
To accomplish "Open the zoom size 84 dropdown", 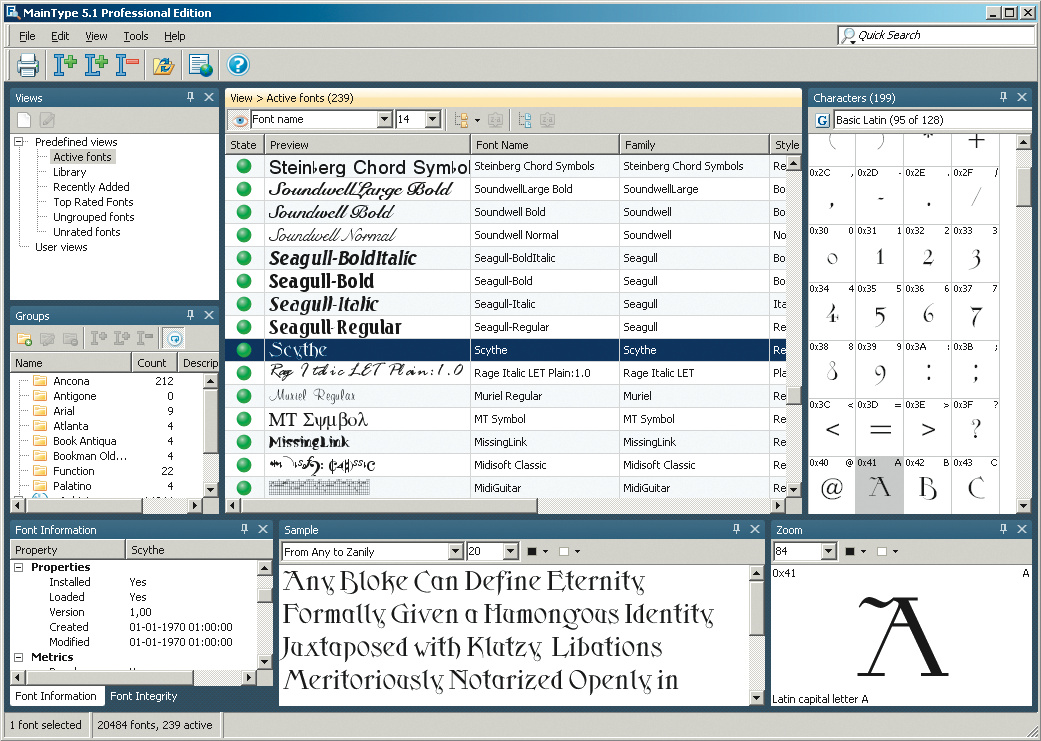I will coord(828,551).
